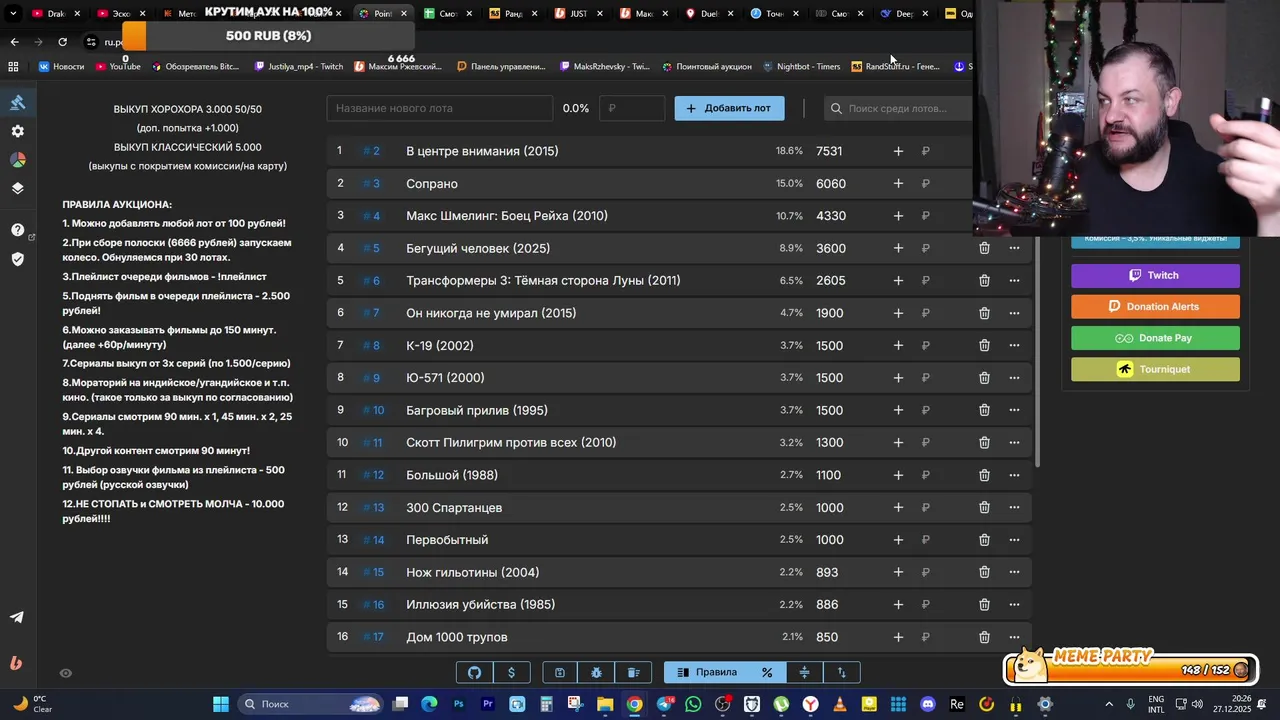Delete the Нож гильотины (2004) lot
Viewport: 1280px width, 720px height.
984,572
